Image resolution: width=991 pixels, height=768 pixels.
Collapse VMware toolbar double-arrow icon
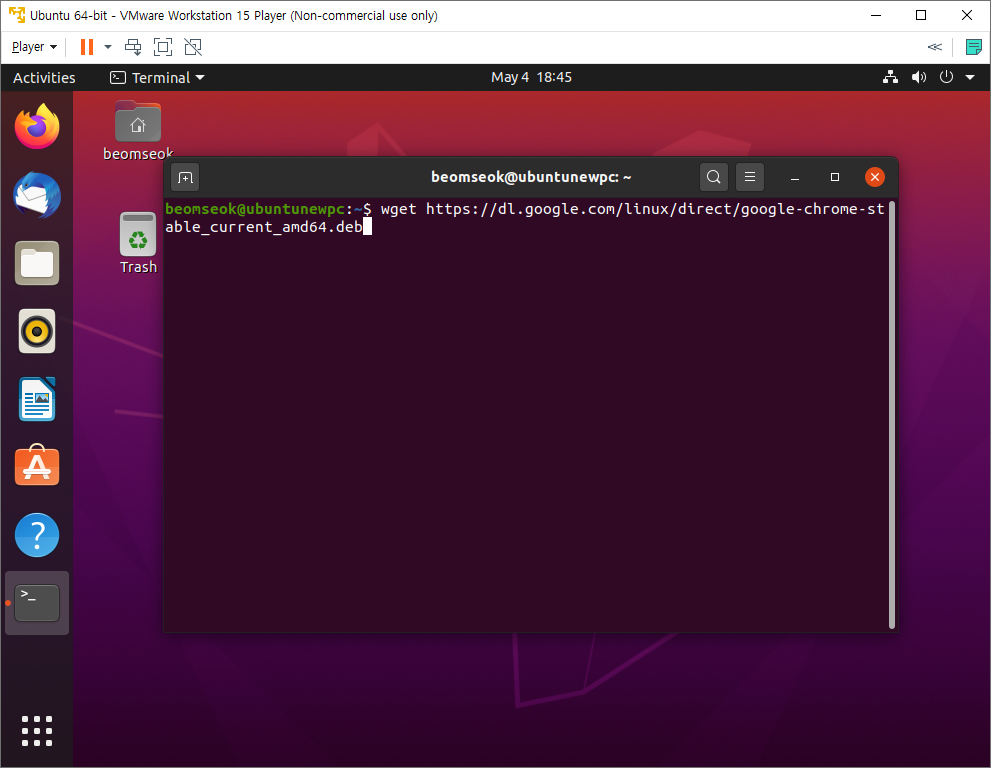[x=934, y=47]
